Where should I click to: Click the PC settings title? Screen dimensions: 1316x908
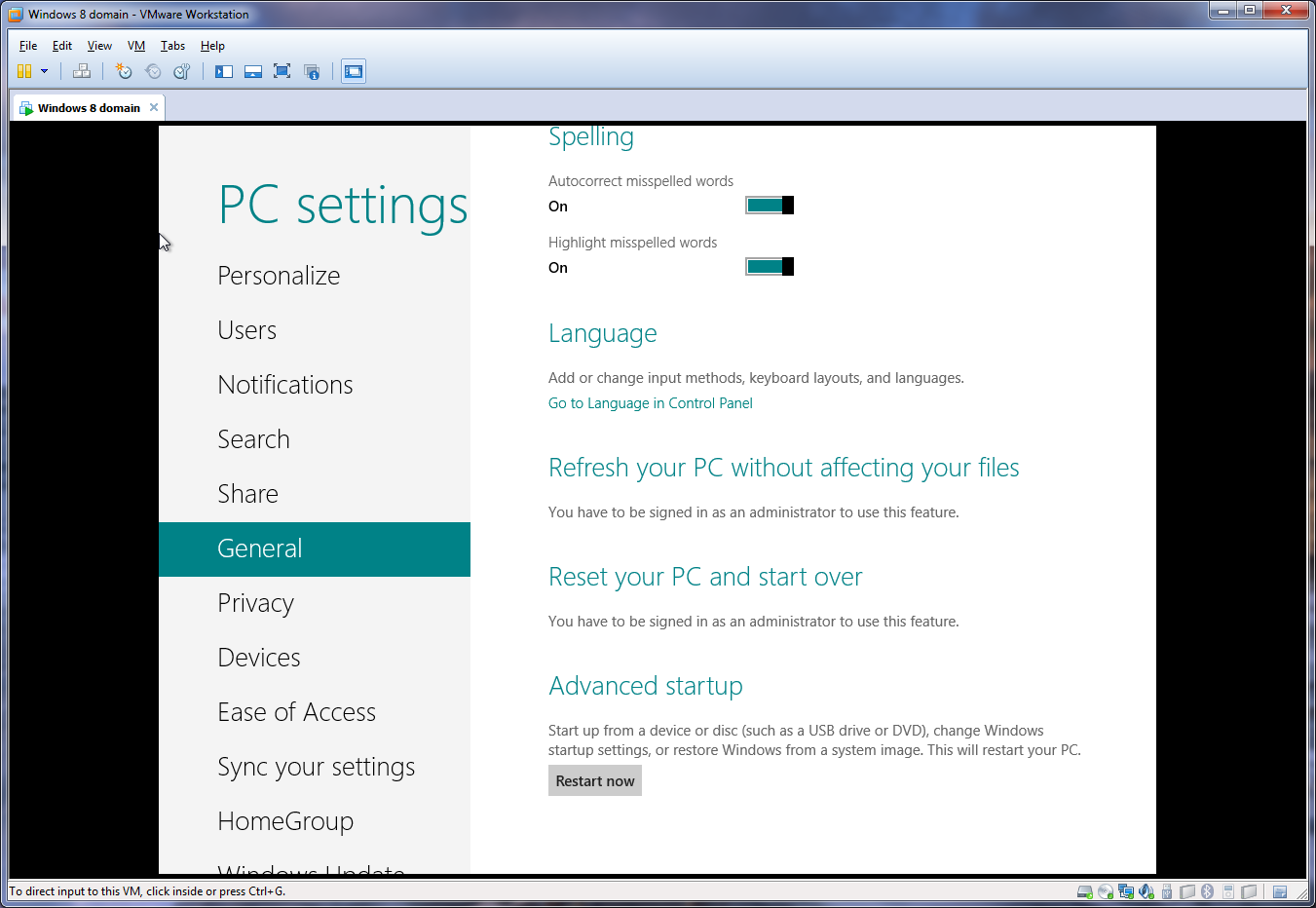point(343,206)
